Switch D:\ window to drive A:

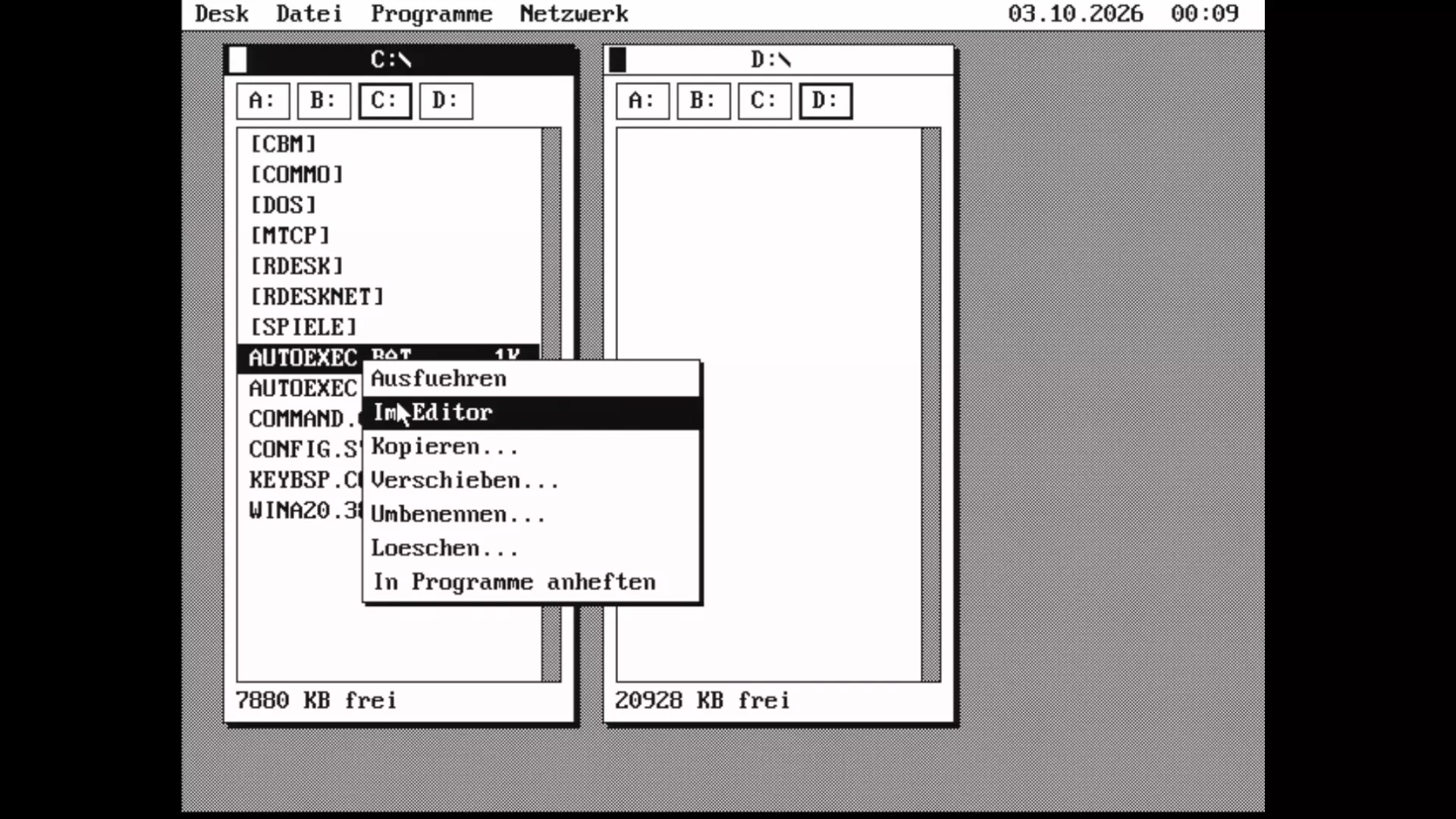643,101
